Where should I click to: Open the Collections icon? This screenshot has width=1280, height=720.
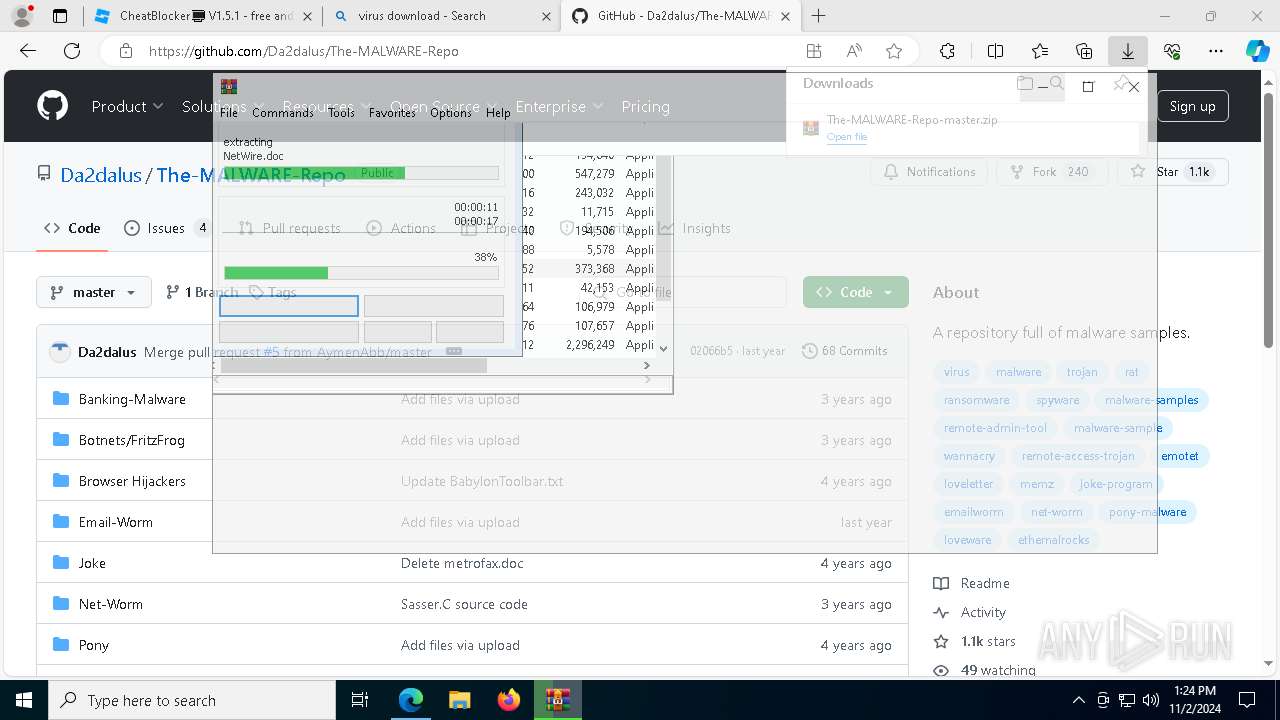1084,51
